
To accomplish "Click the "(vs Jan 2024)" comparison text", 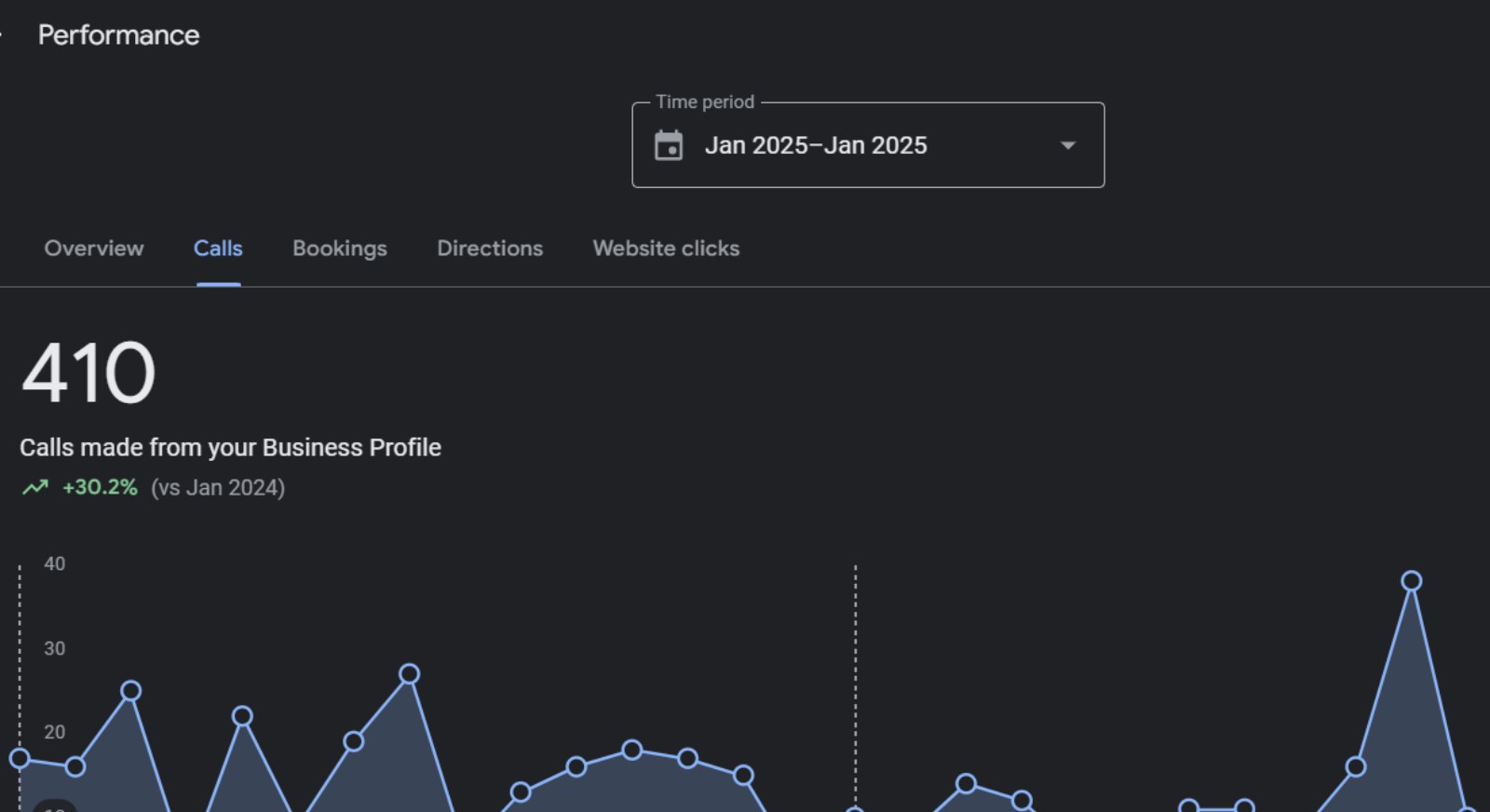I will point(218,487).
